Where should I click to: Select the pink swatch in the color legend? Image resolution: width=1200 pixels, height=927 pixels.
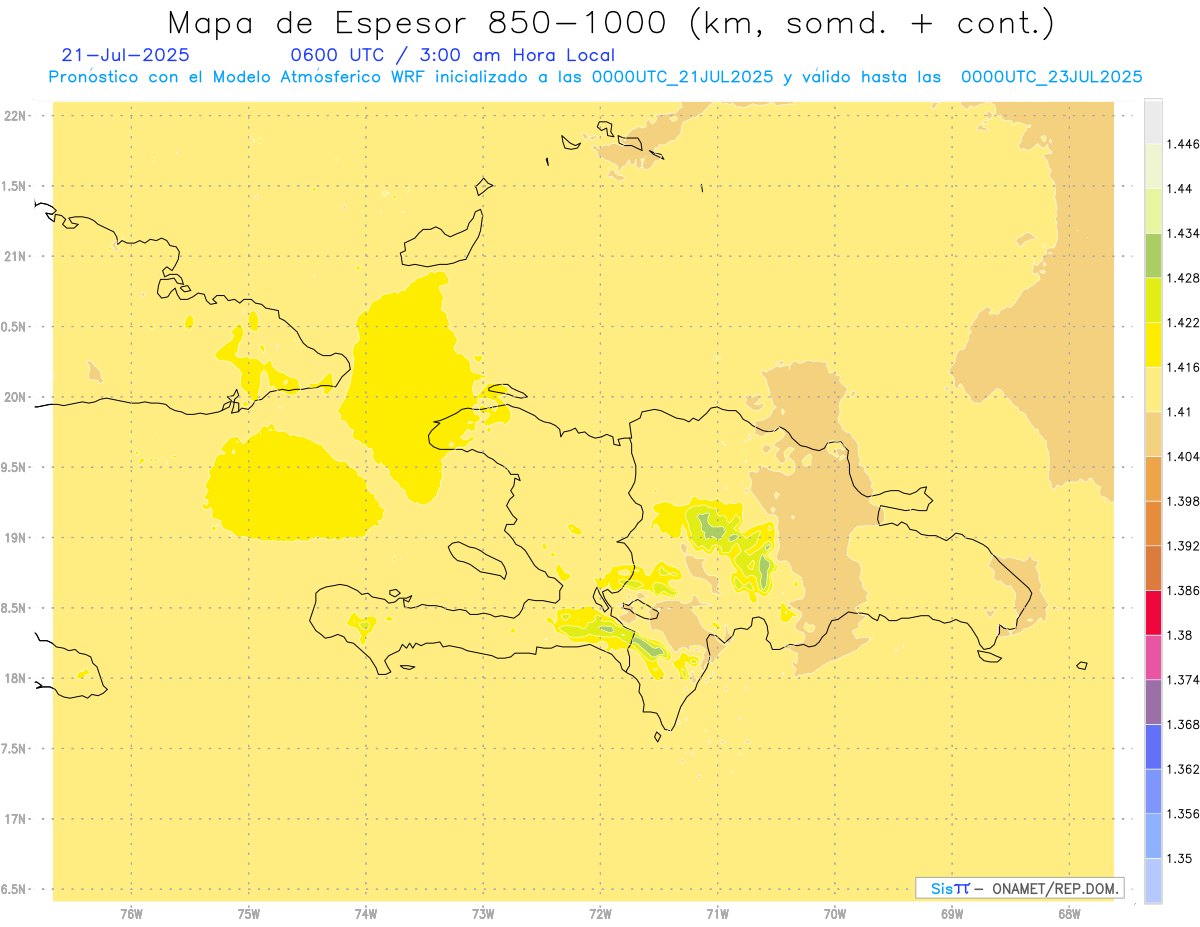1153,657
